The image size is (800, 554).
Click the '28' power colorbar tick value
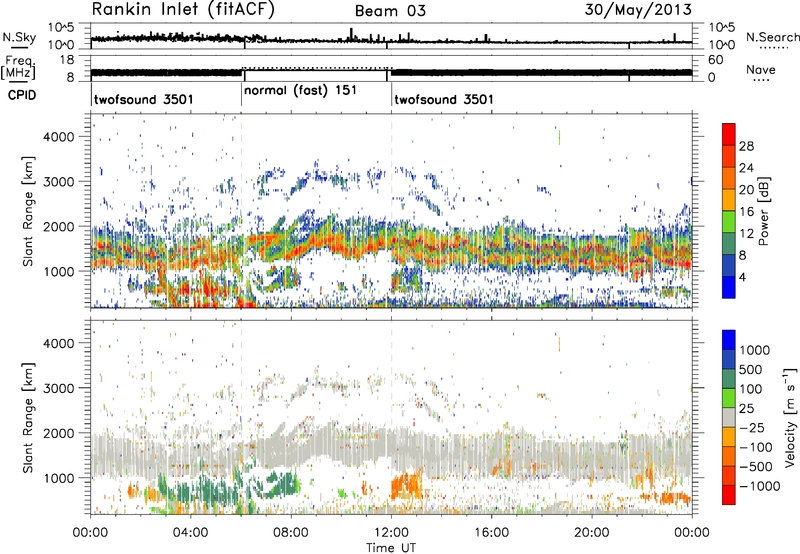(x=746, y=146)
